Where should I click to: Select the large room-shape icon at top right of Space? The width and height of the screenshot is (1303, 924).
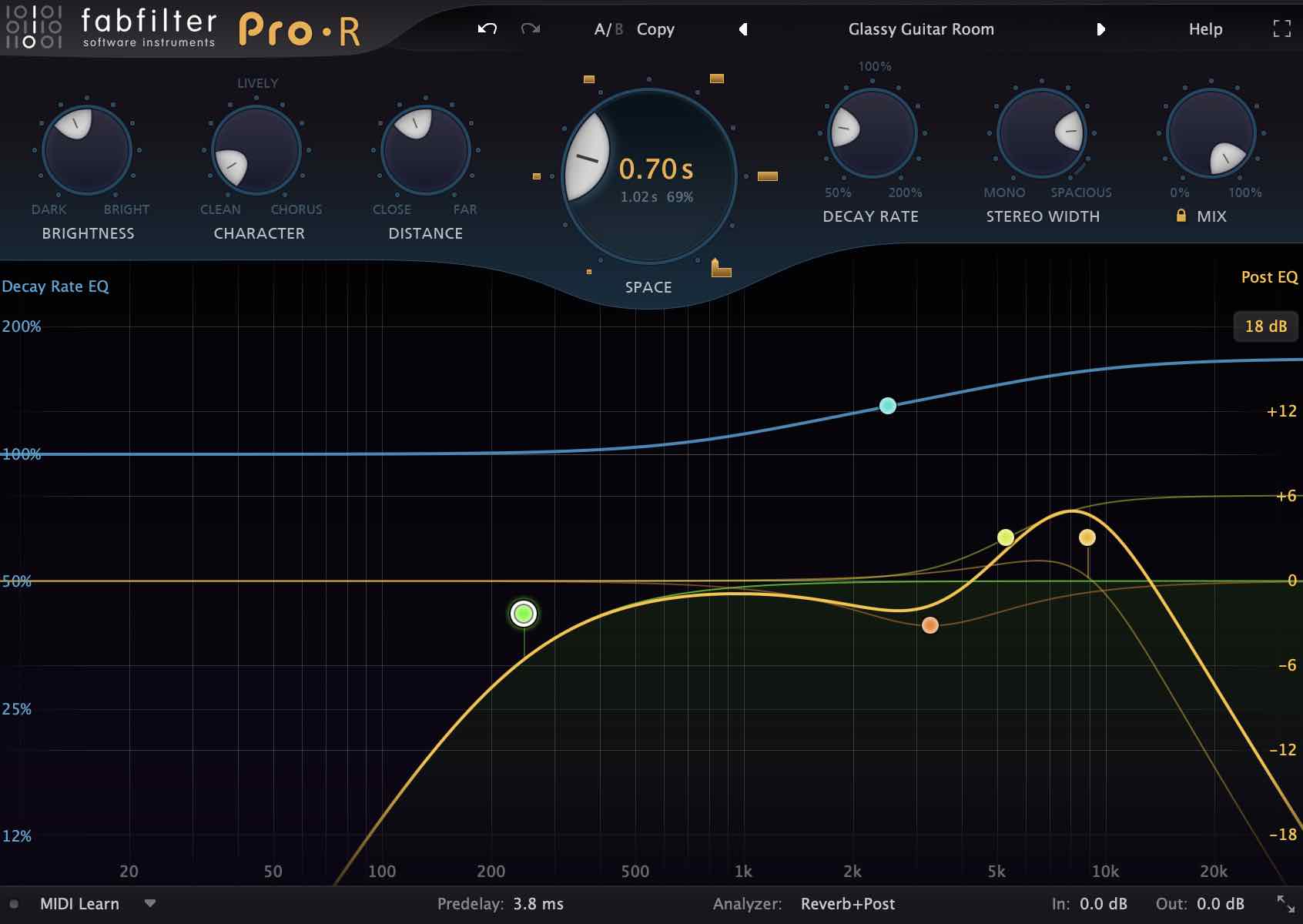[717, 79]
